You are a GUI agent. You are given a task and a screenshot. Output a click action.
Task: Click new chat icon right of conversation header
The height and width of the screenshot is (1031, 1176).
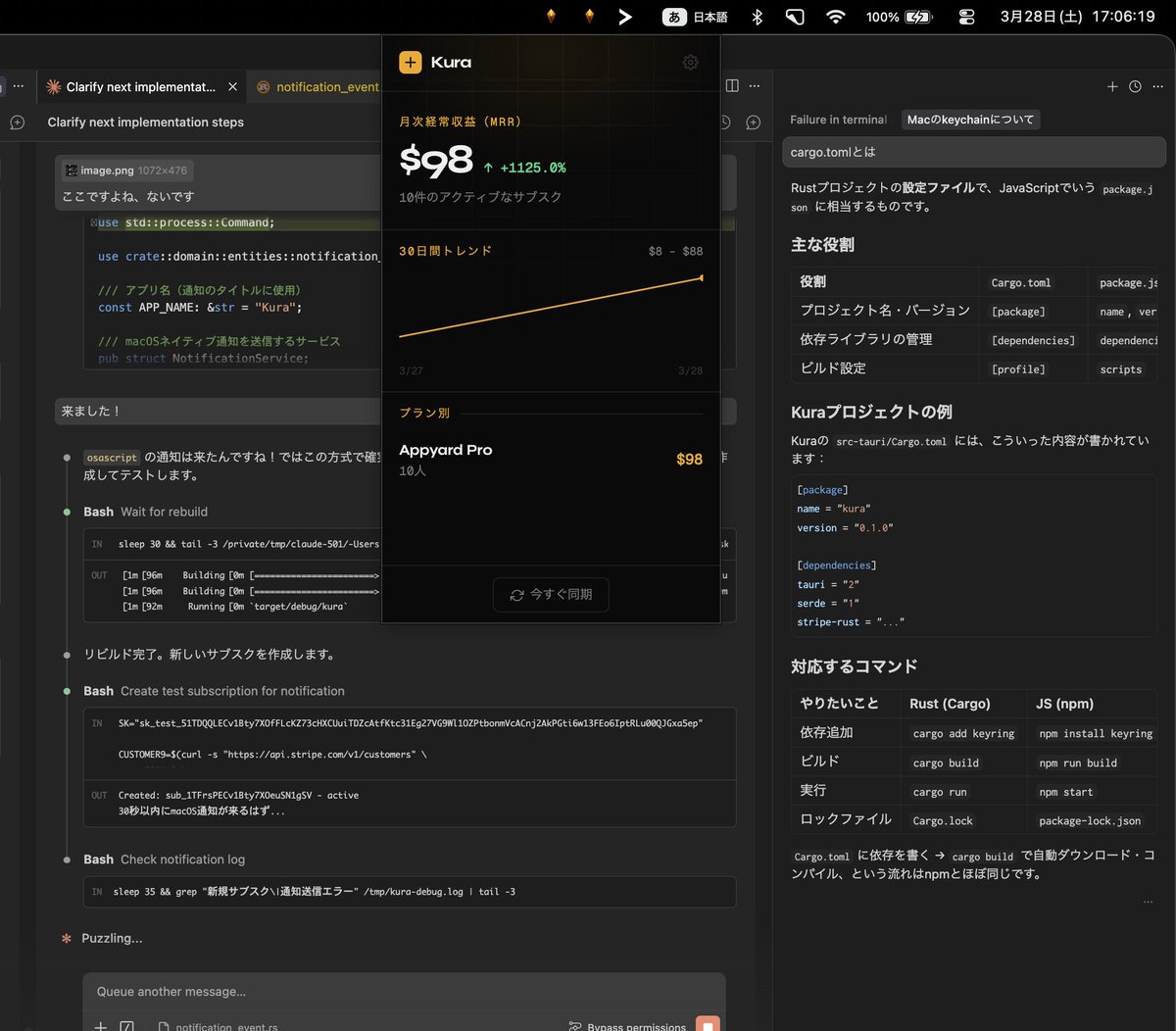[x=754, y=123]
